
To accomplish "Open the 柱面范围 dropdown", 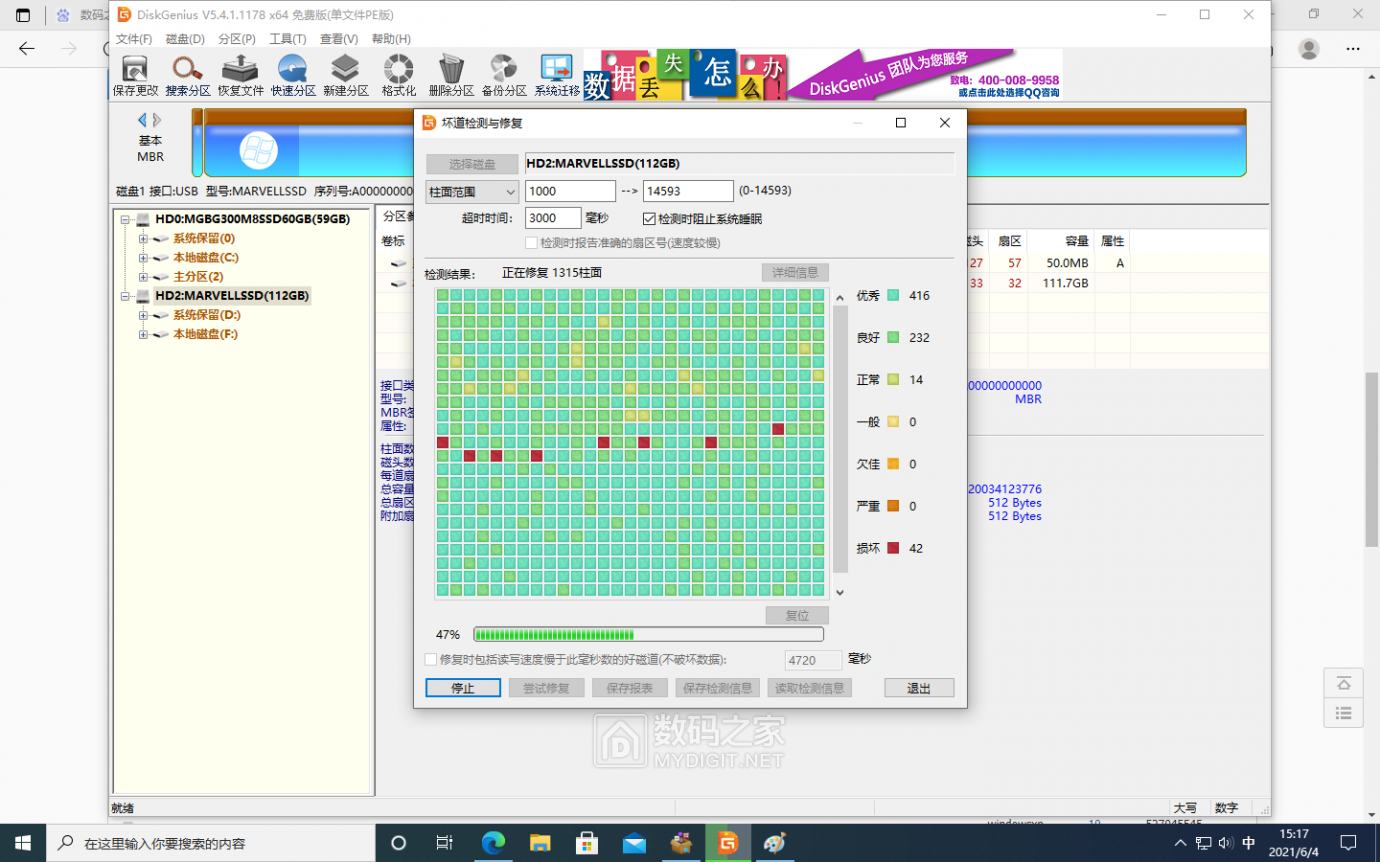I will coord(472,191).
